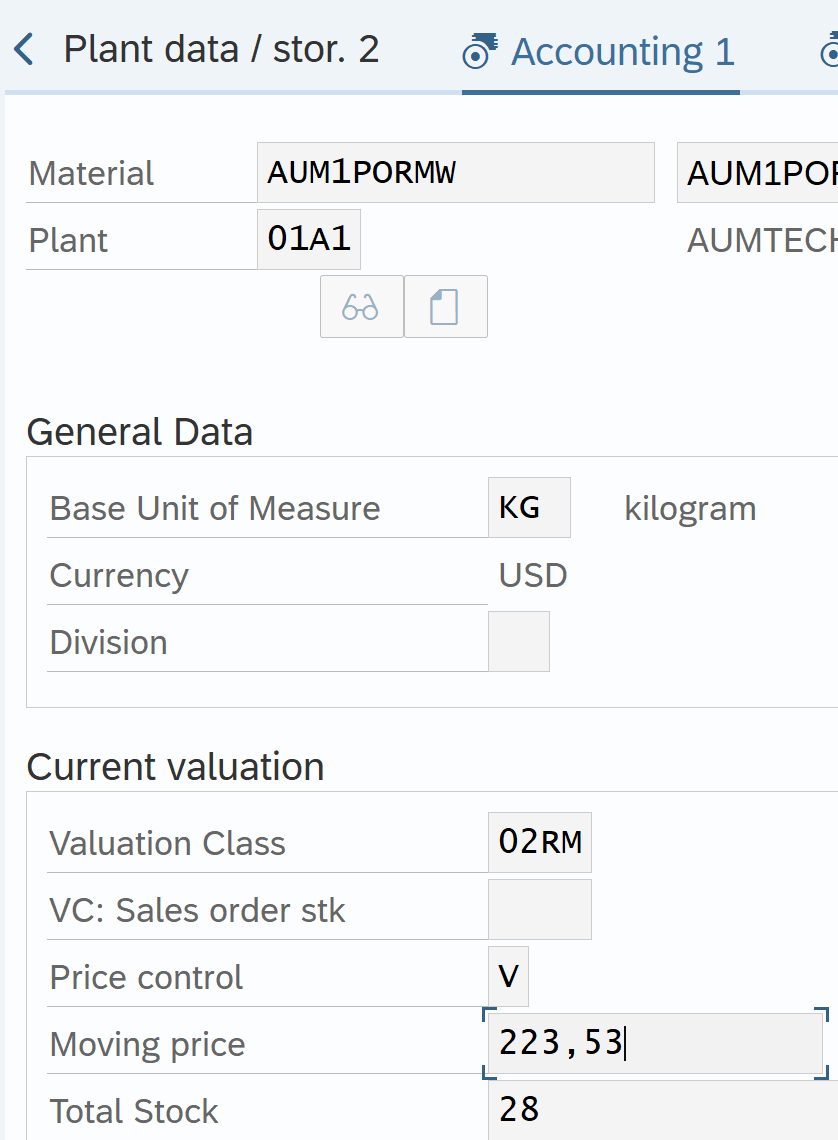Click the document page icon button

pyautogui.click(x=445, y=307)
